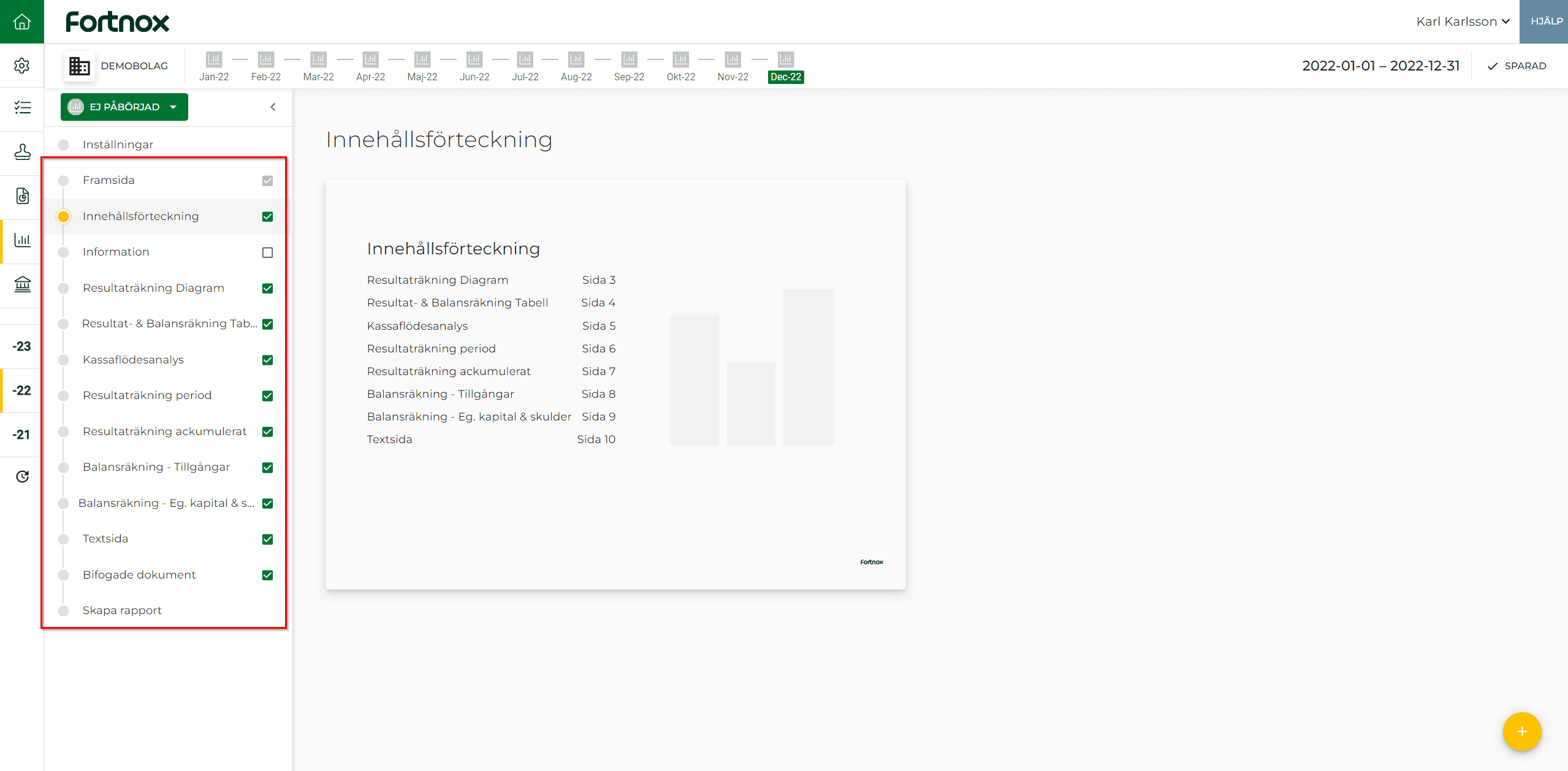Open the Karl Karlsson user menu
Viewport: 1568px width, 771px height.
point(1463,21)
